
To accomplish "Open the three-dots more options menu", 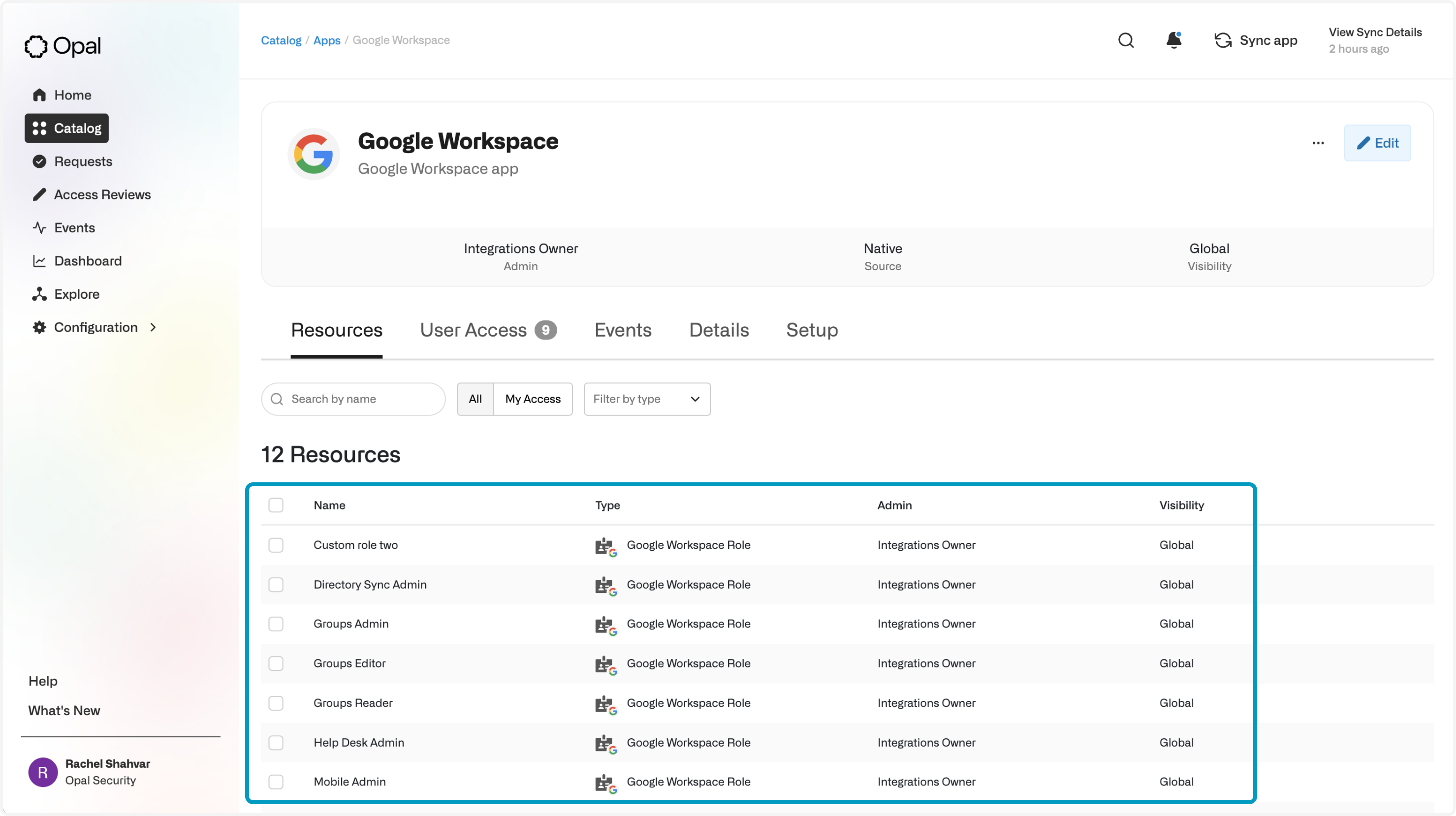I will tap(1318, 143).
